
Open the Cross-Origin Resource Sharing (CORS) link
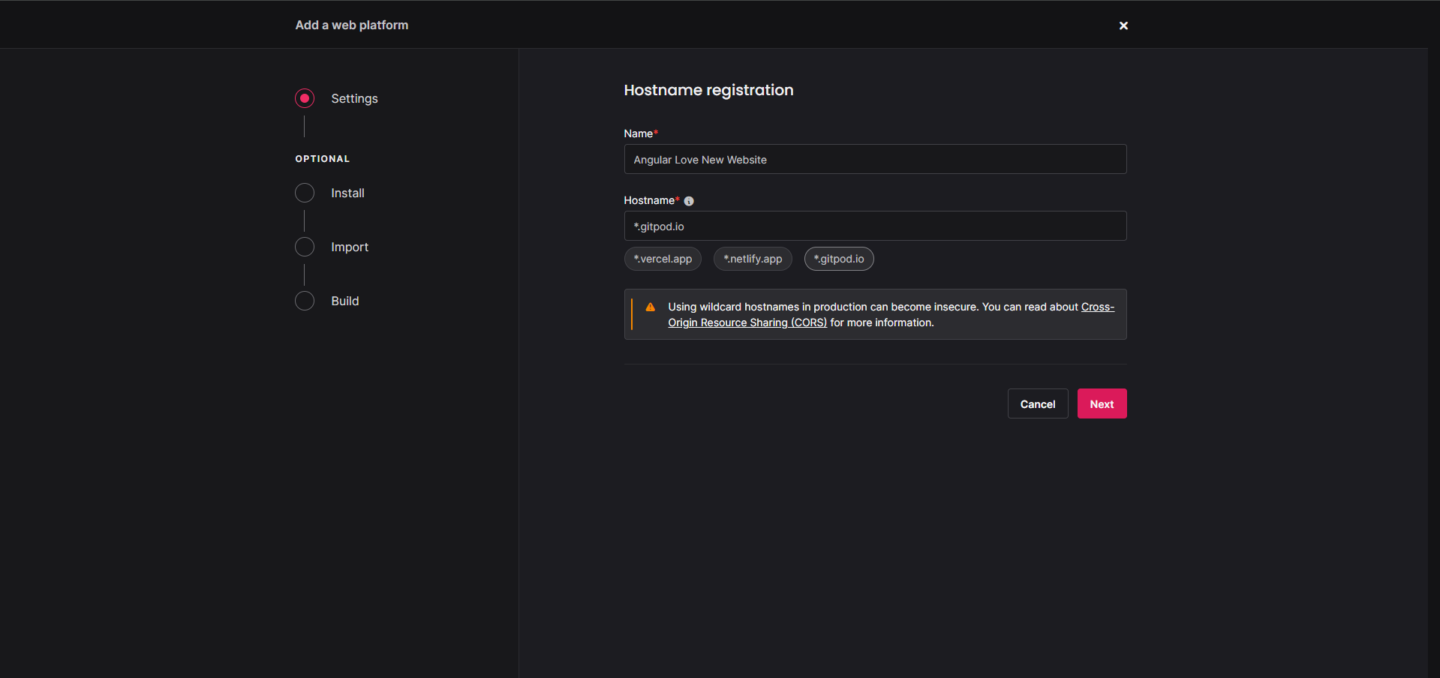pos(747,322)
